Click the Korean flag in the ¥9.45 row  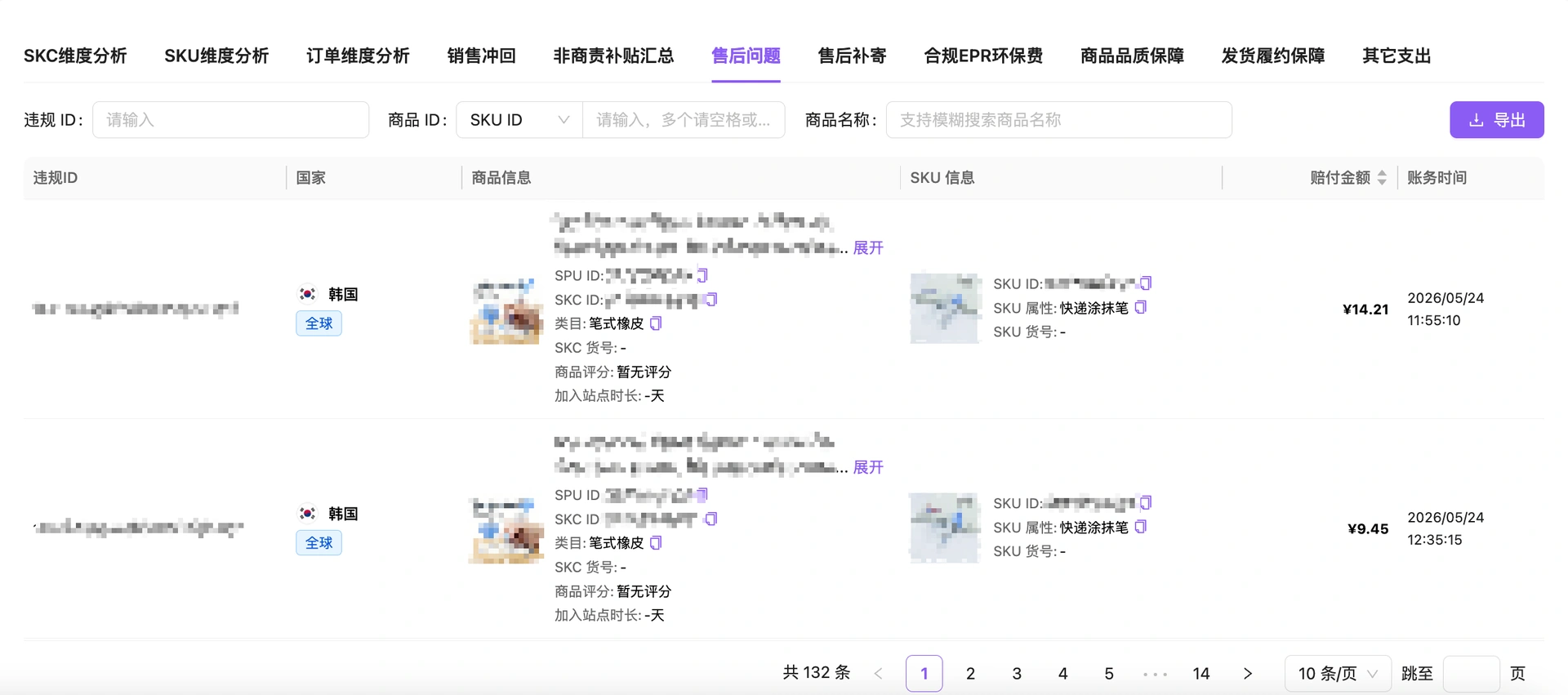pos(308,513)
